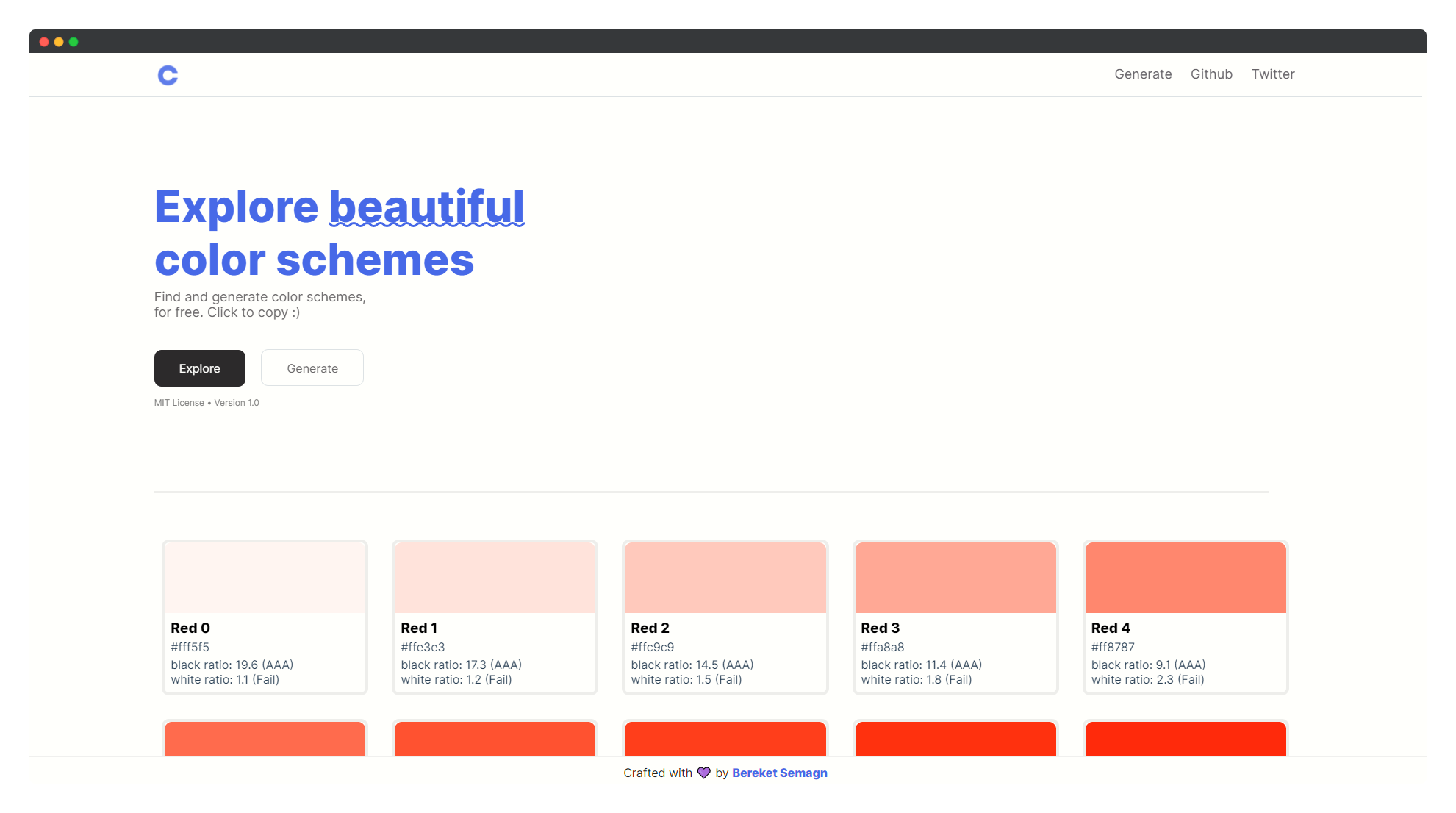Click the #ff8787 hex code text

point(1112,647)
